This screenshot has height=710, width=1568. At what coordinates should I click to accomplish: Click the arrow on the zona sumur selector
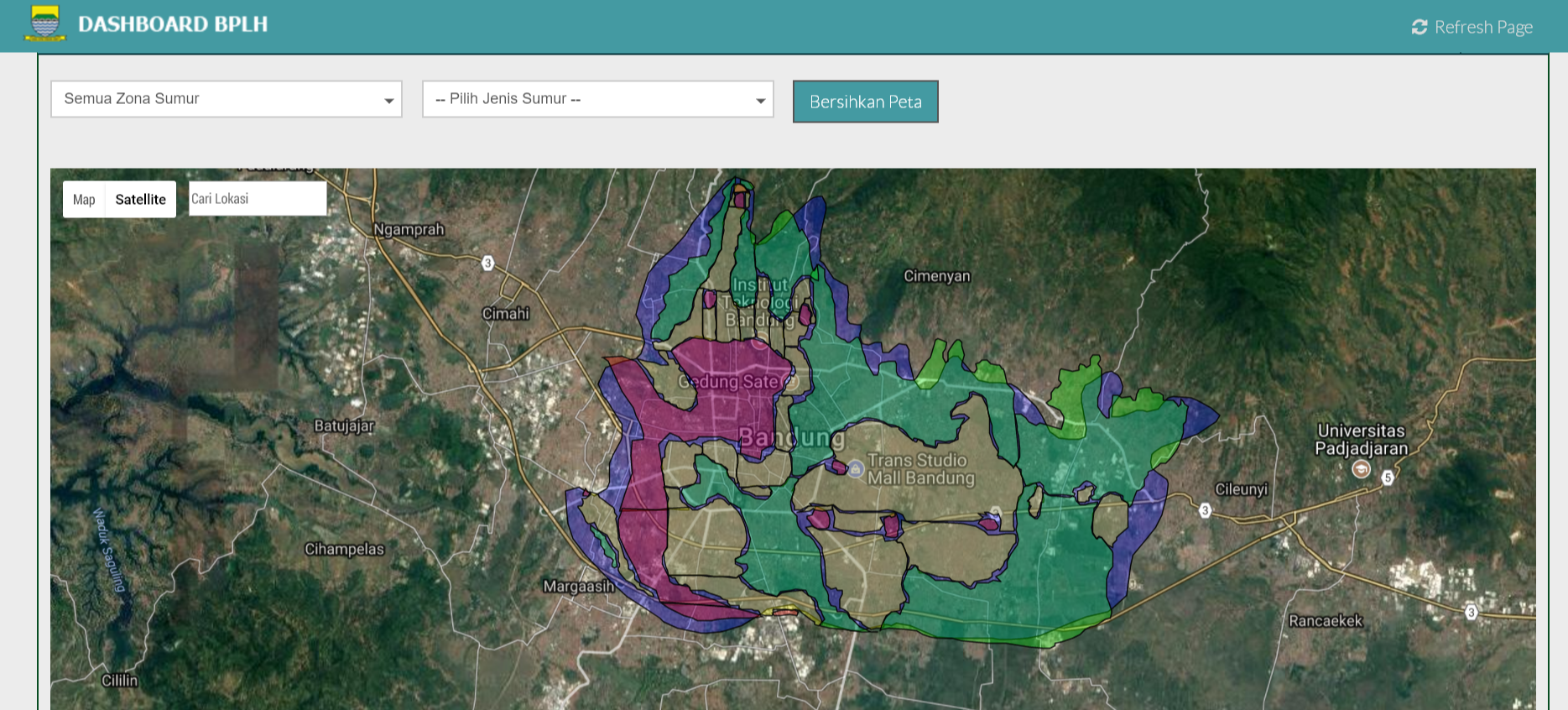click(388, 101)
